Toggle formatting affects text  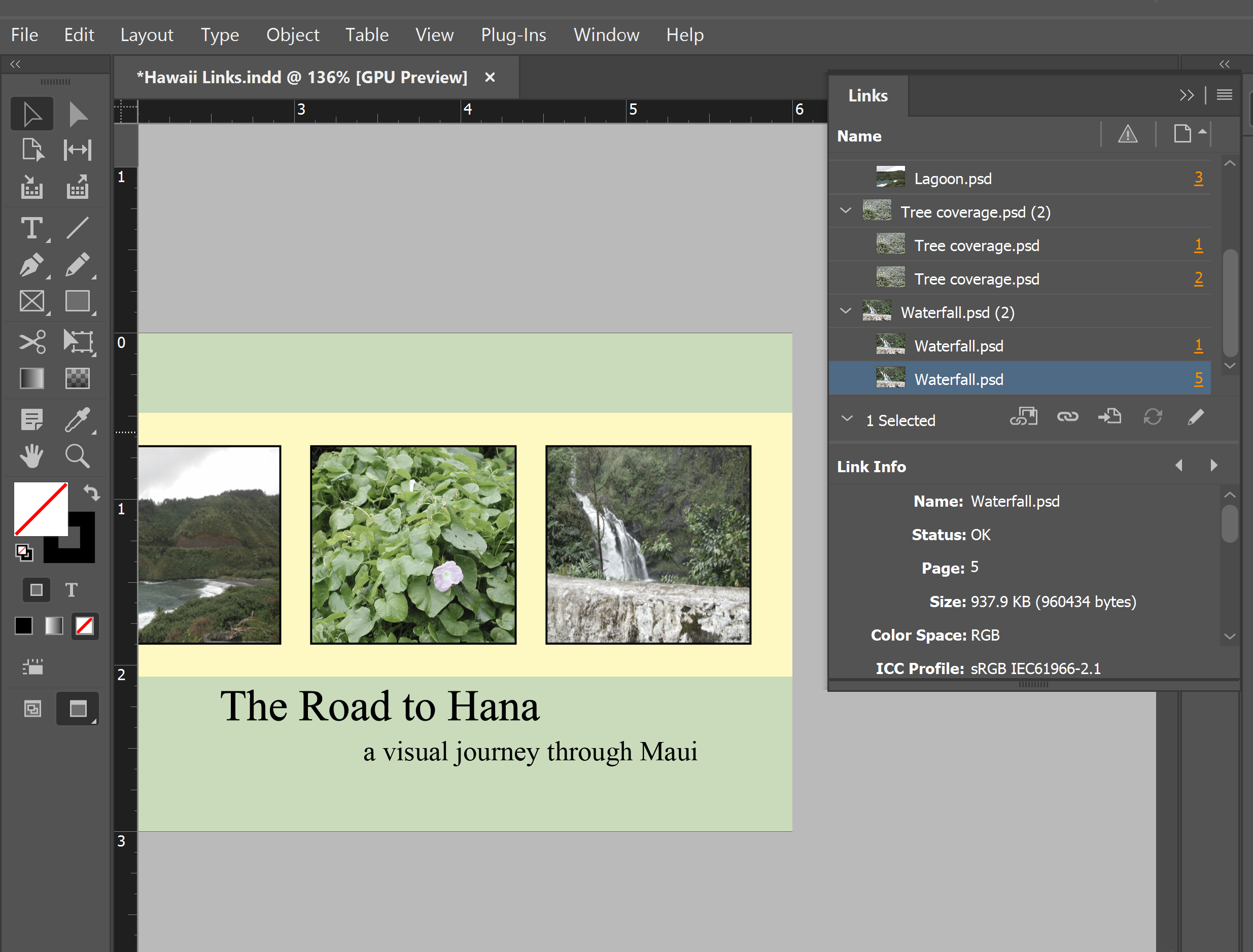coord(72,590)
